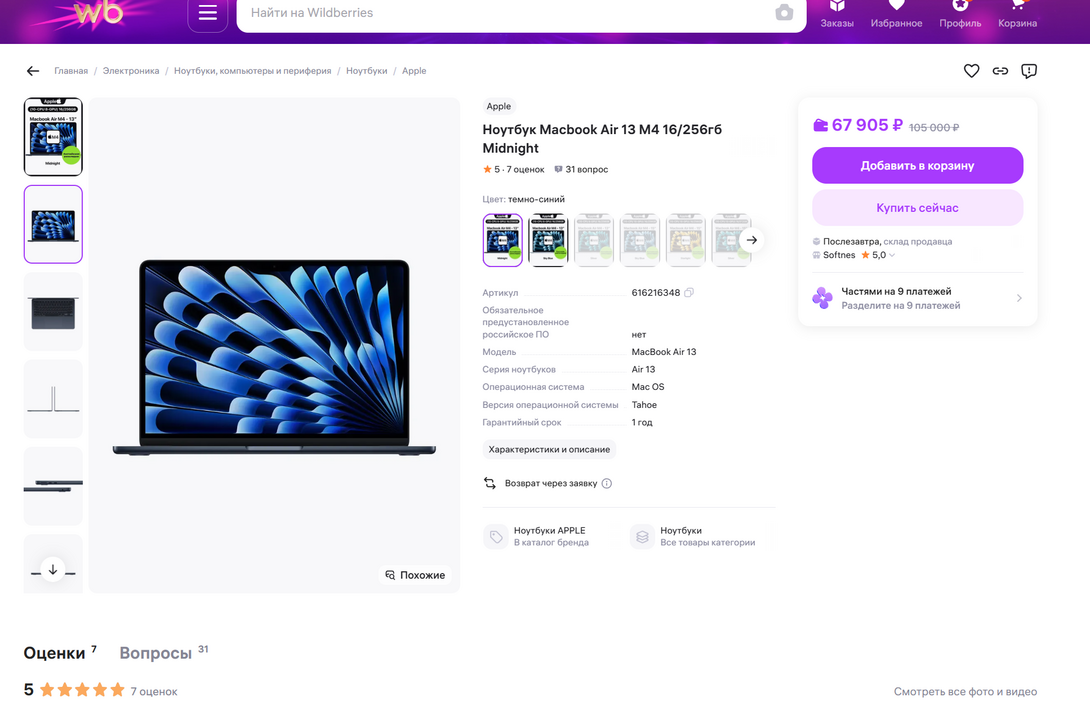Expand seller Softnes rating dropdown
1090x706 pixels.
pos(892,255)
